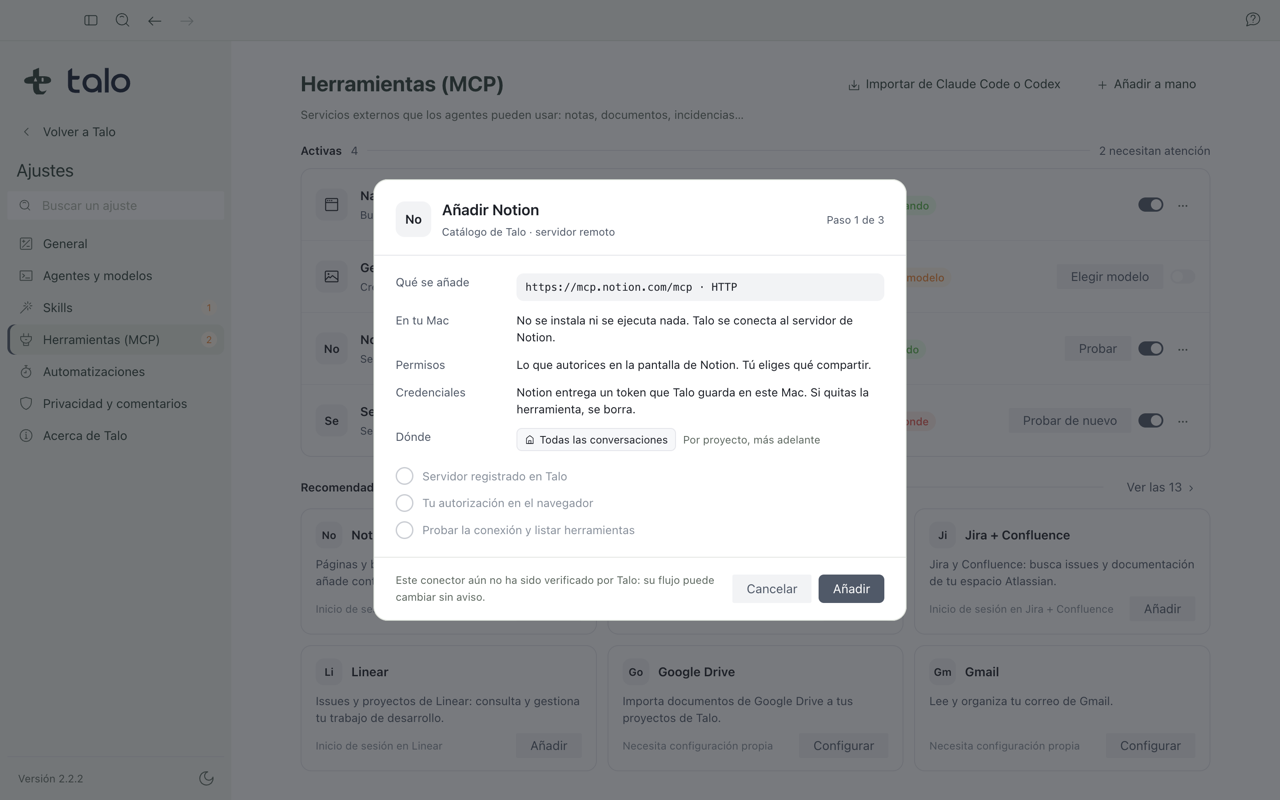
Task: Enable the switch beside Elegir modelo
Action: click(x=1183, y=277)
